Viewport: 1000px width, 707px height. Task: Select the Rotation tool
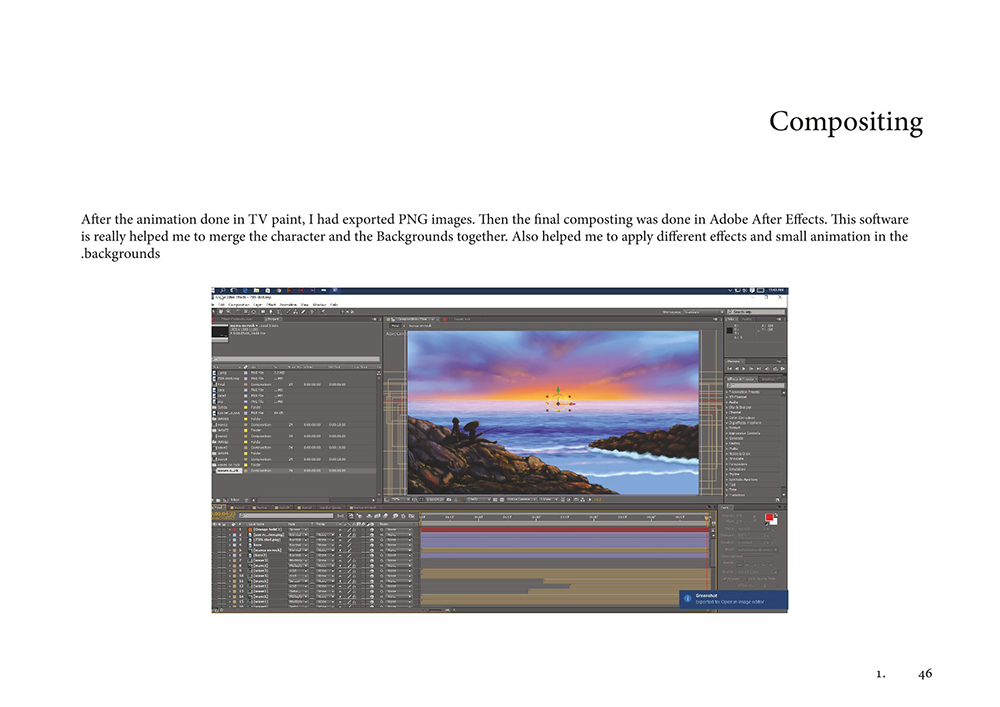tap(238, 311)
